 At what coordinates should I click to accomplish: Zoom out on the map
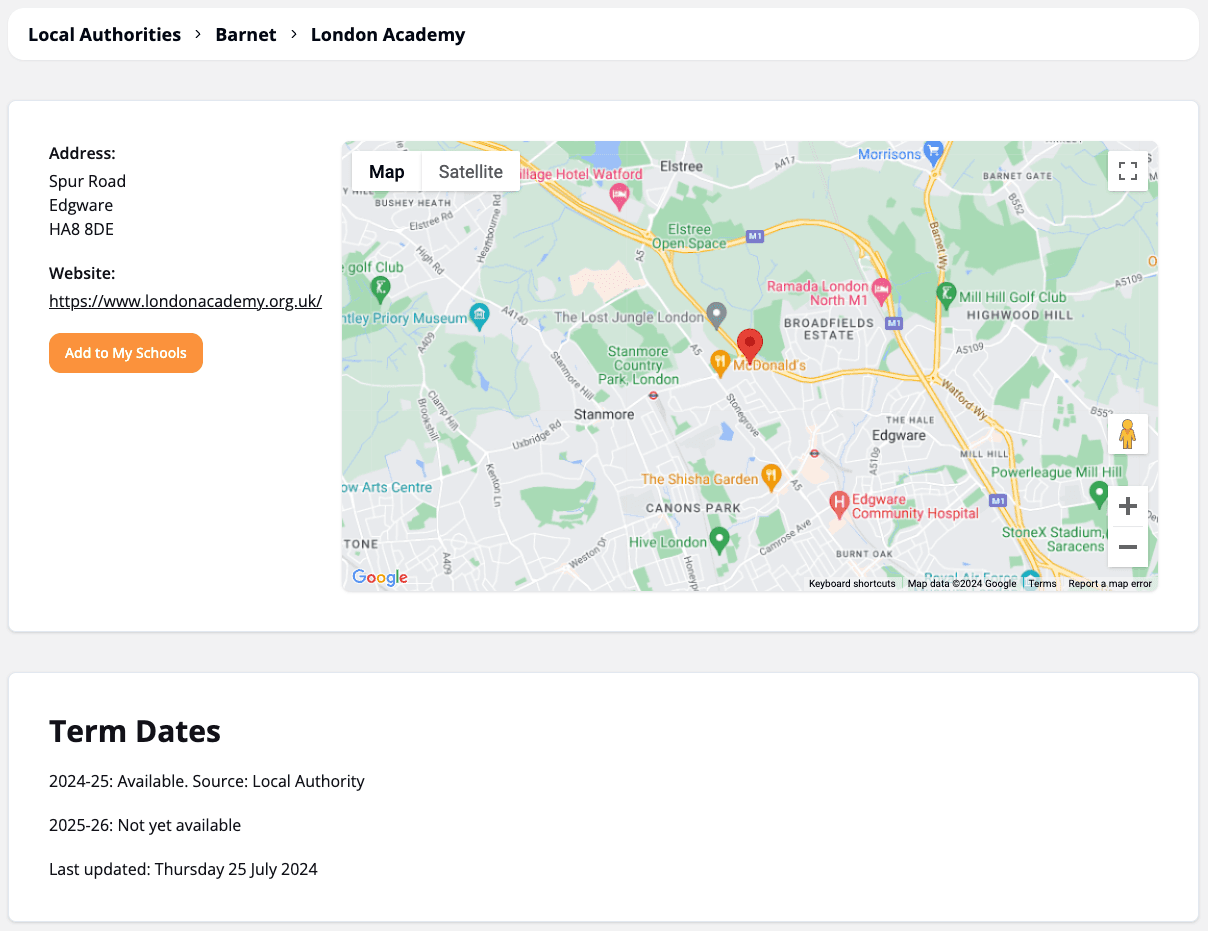tap(1127, 547)
